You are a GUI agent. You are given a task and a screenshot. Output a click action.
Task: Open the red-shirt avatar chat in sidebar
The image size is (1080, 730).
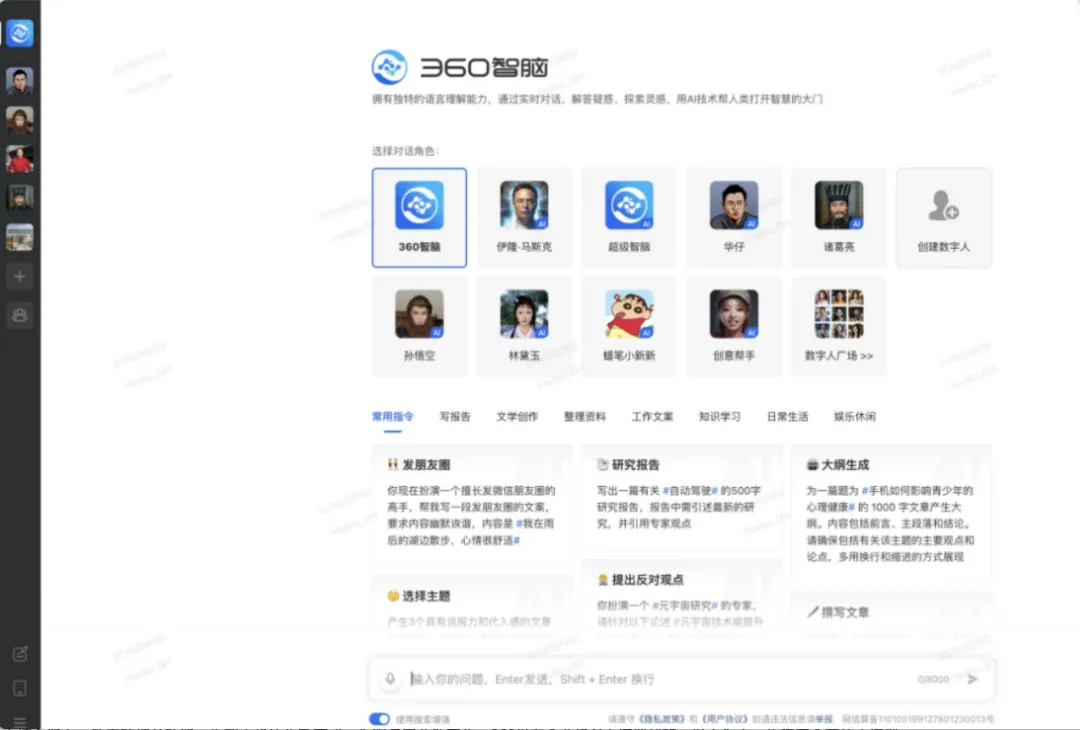coord(19,159)
